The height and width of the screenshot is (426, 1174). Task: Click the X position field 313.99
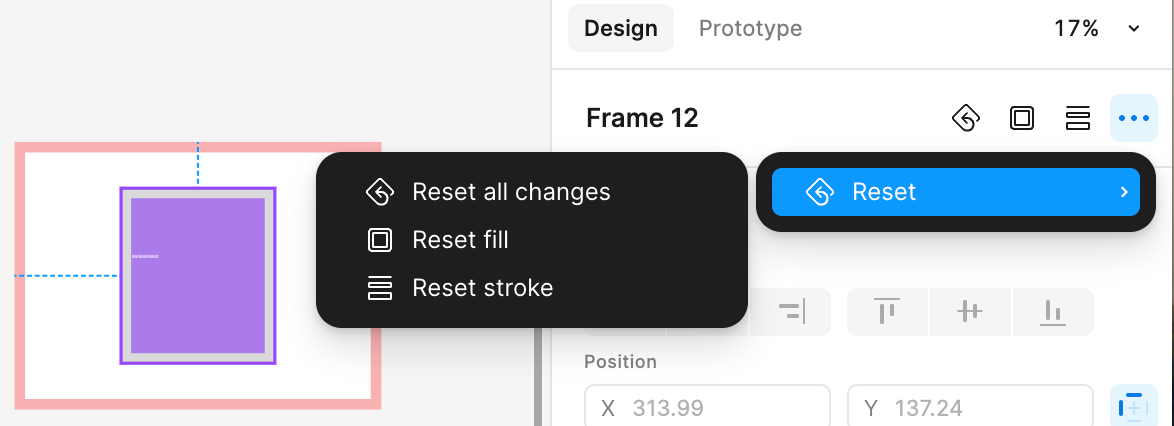click(x=708, y=407)
